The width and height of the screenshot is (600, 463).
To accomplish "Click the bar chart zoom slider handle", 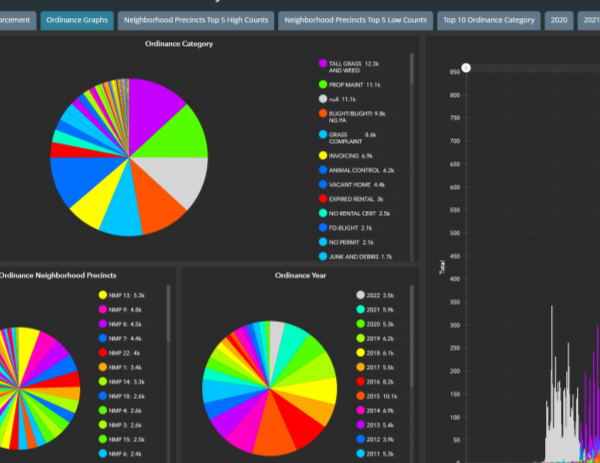I will coord(466,68).
